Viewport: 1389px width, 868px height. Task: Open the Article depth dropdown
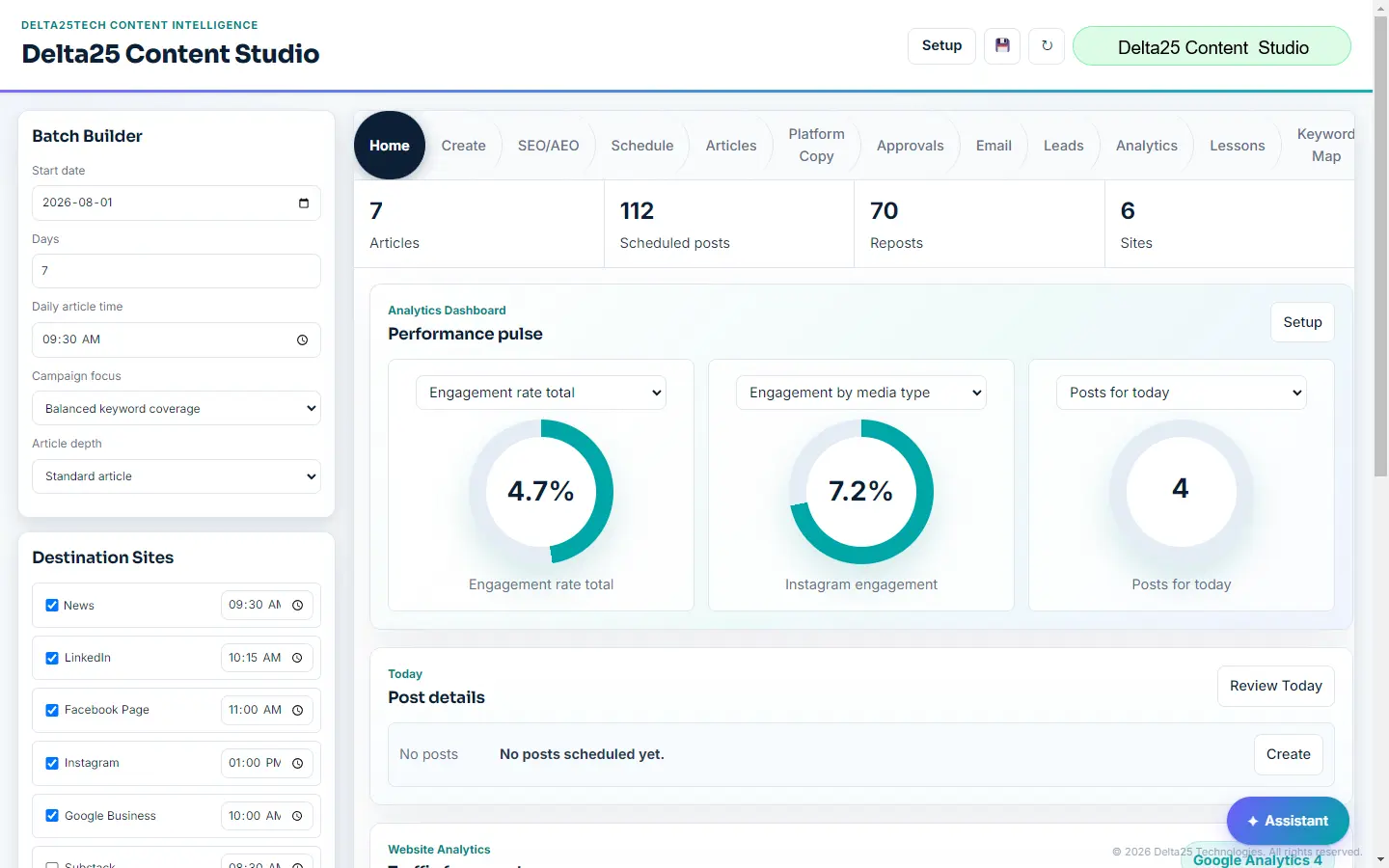click(177, 476)
